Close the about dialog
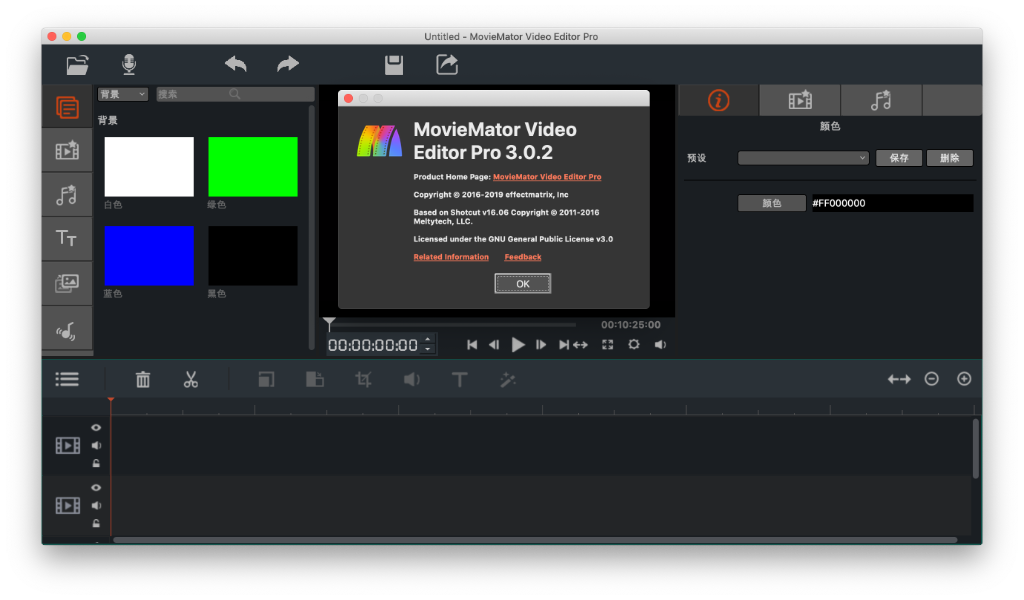 point(349,99)
